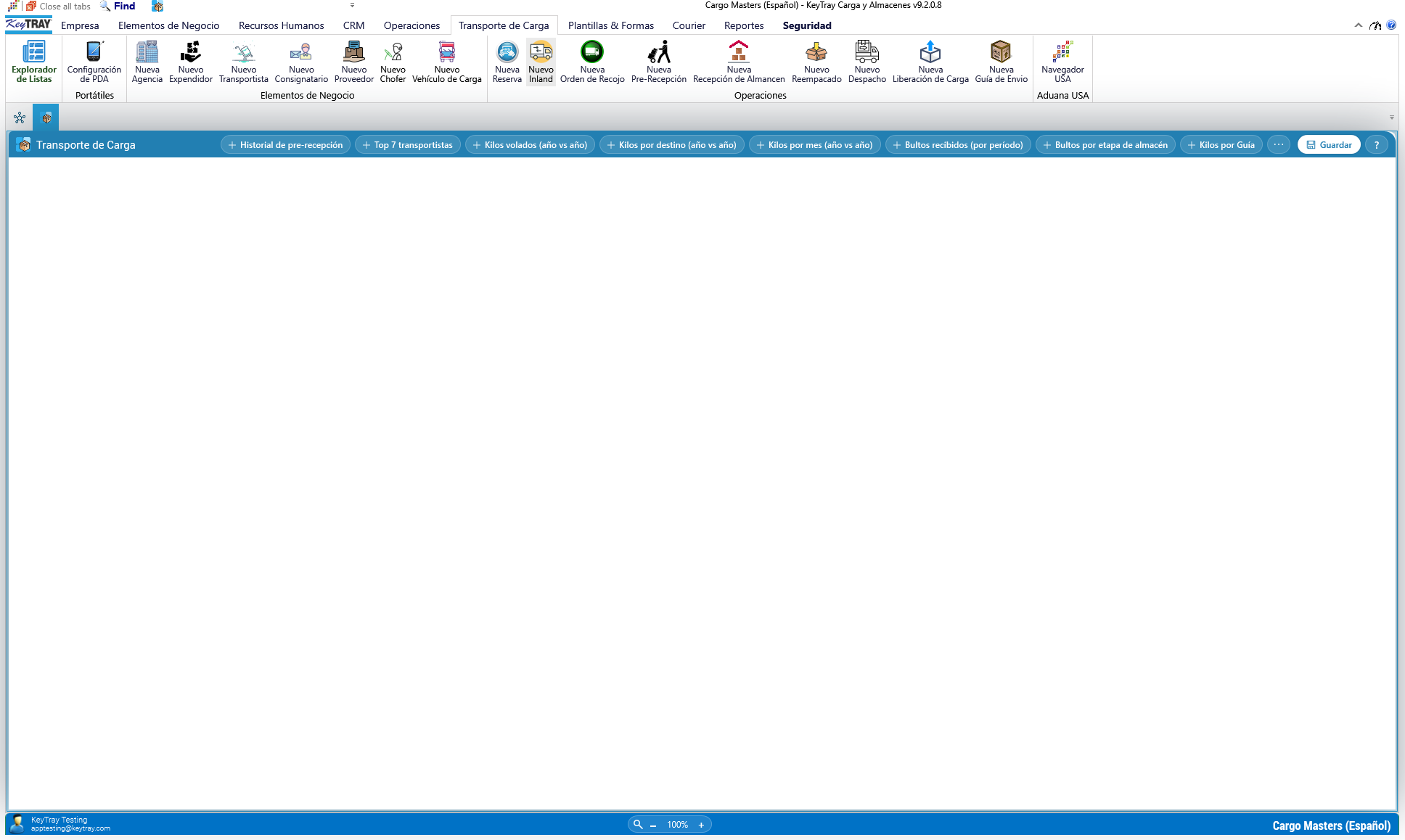Open Explorador de Listas

tap(34, 62)
